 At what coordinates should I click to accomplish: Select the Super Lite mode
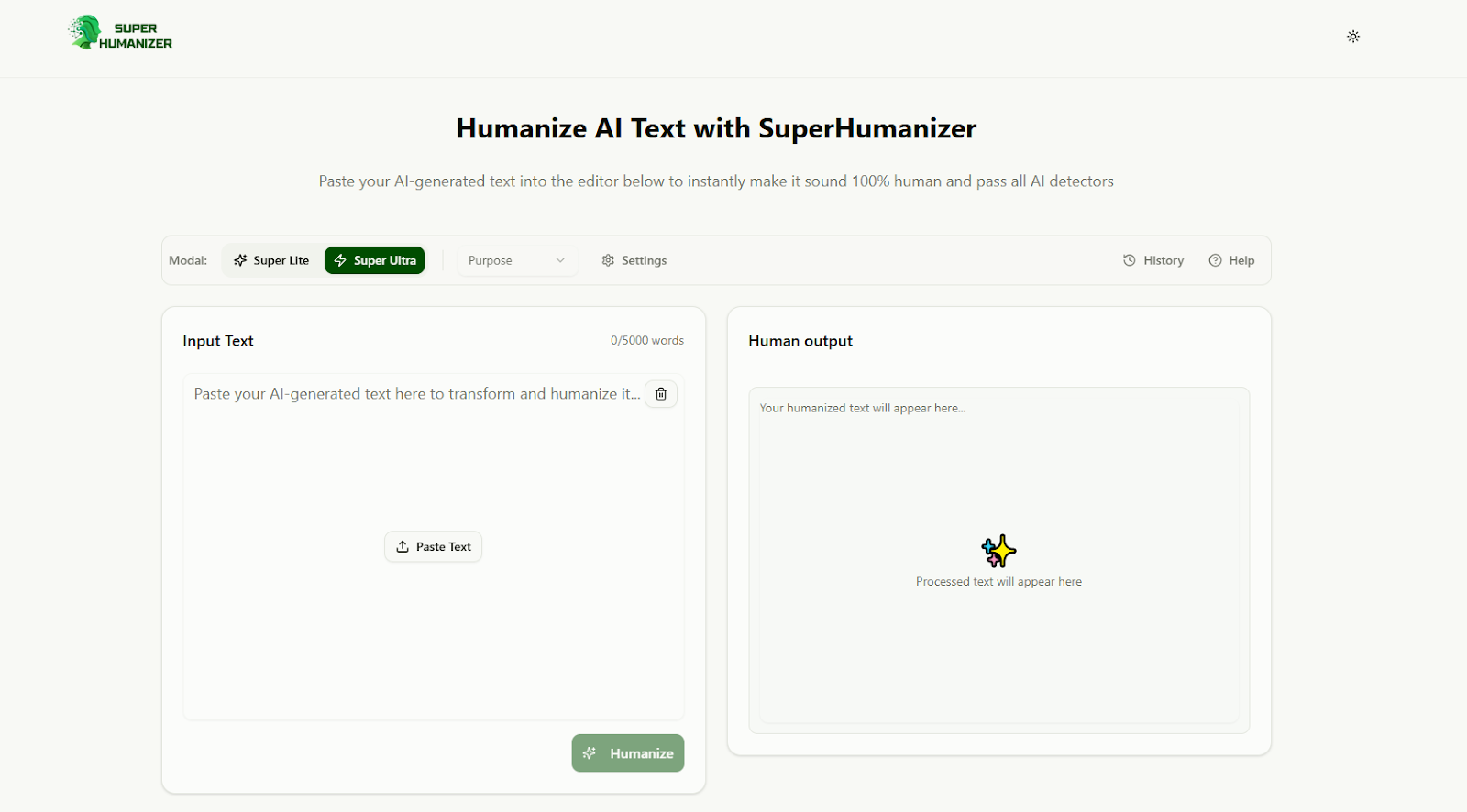(x=271, y=260)
